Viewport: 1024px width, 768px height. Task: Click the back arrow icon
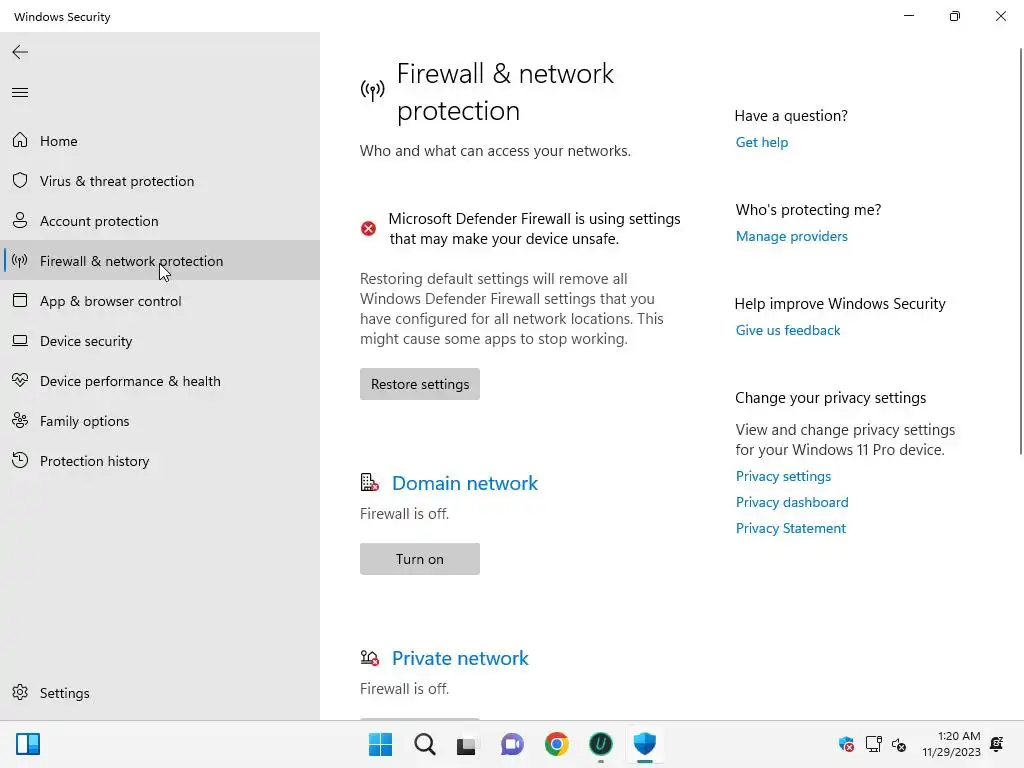click(x=20, y=52)
